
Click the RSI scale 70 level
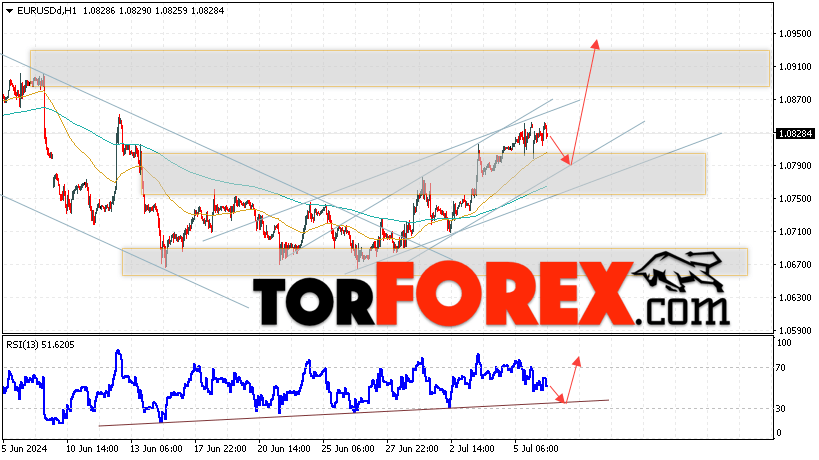pos(781,368)
